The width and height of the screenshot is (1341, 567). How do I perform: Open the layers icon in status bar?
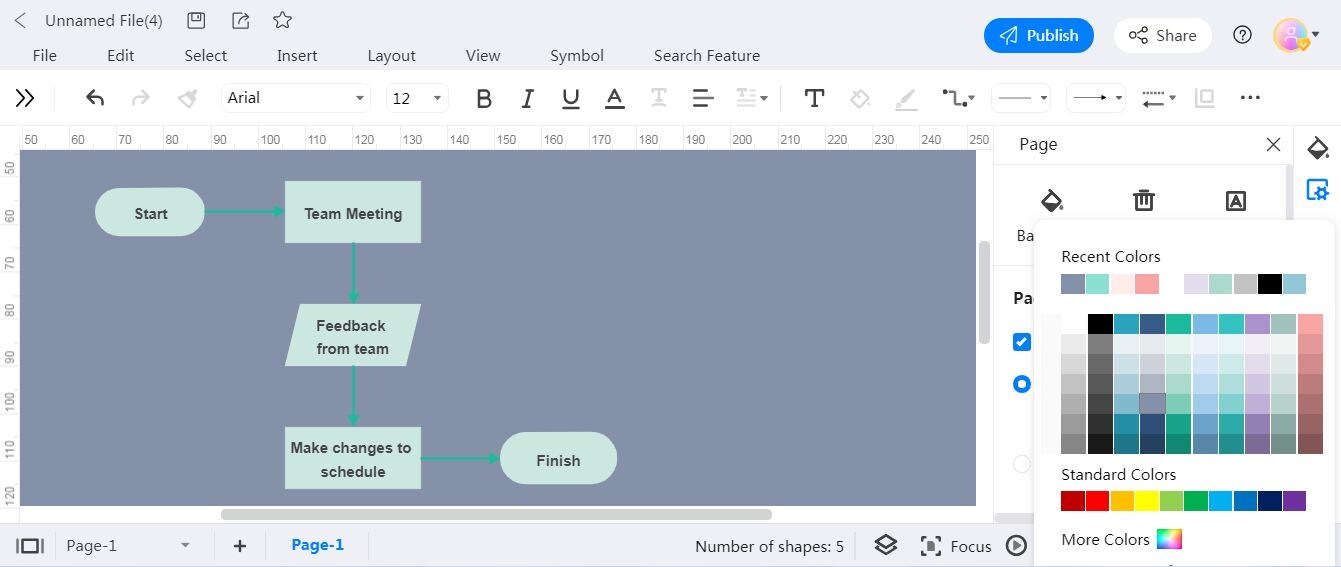886,545
